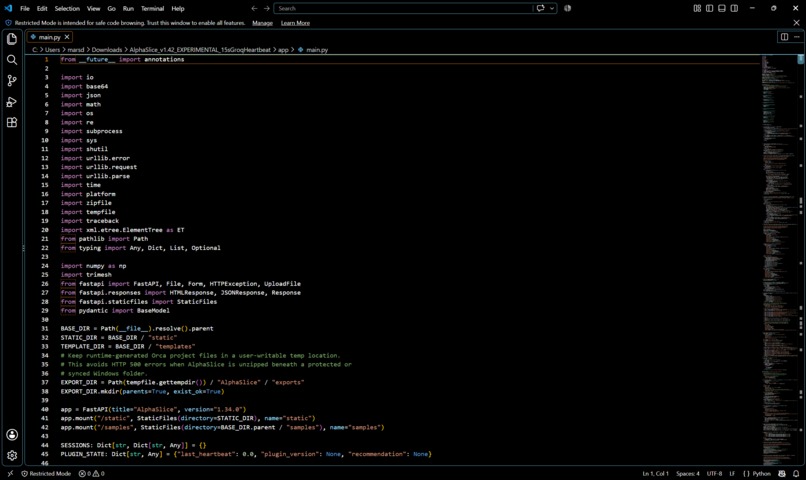Open the Extensions view
The height and width of the screenshot is (480, 806).
point(12,122)
